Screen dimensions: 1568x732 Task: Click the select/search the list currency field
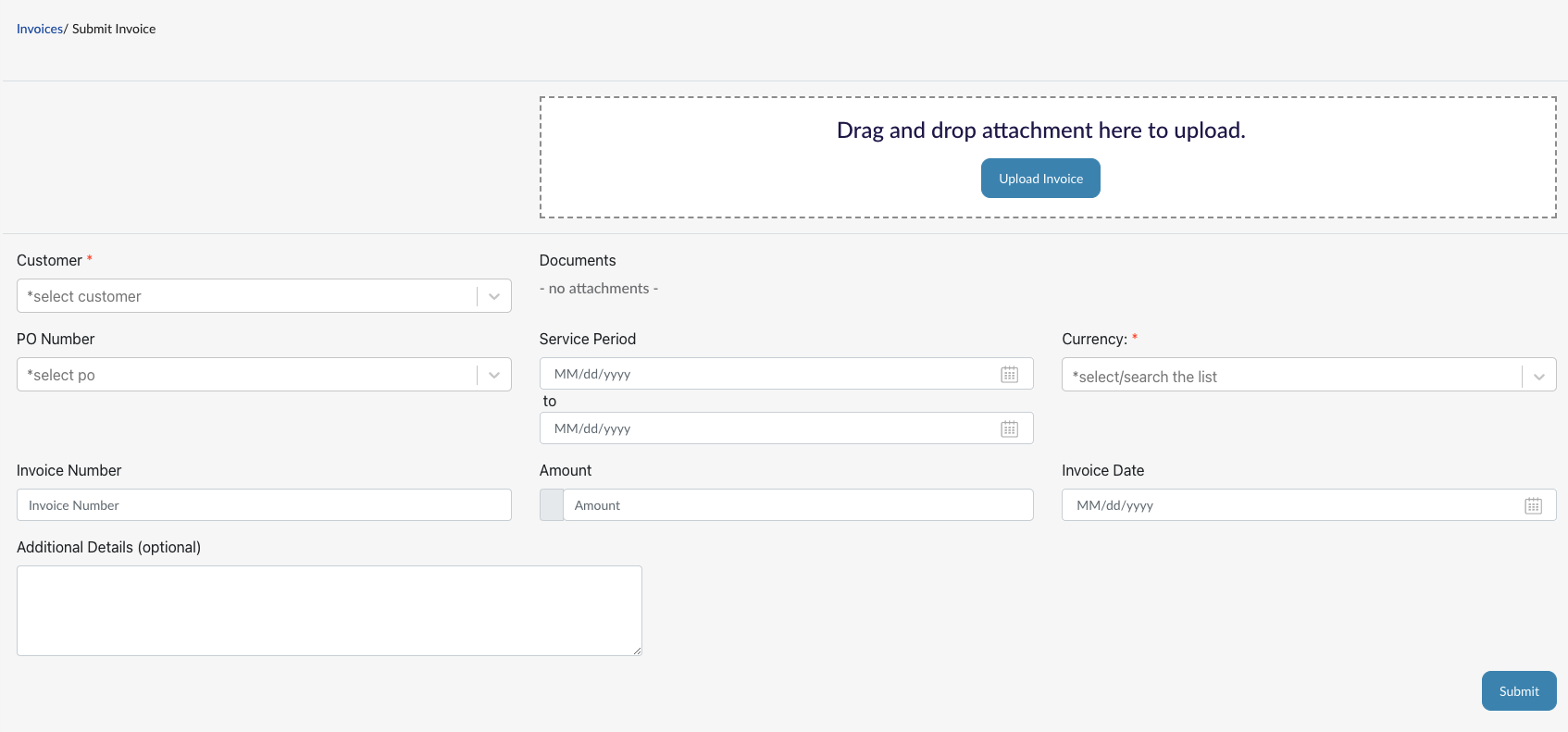pyautogui.click(x=1290, y=377)
